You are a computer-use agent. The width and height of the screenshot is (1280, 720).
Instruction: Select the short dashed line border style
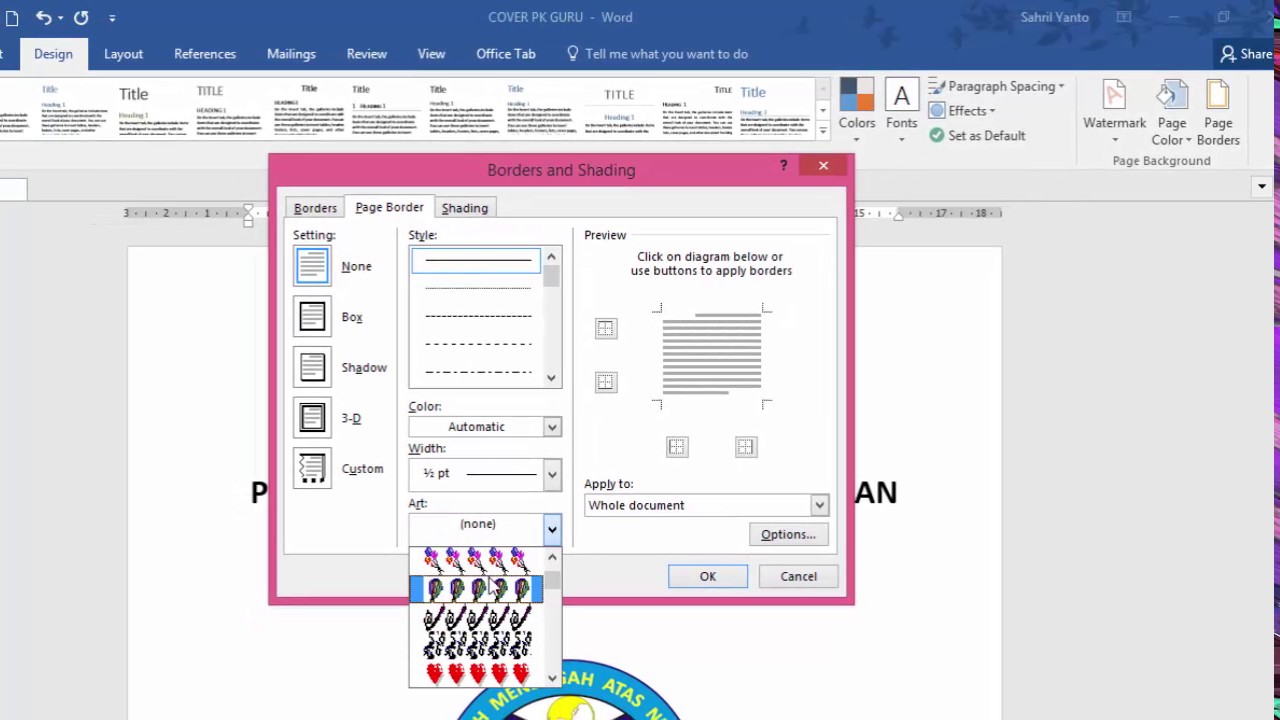(476, 316)
